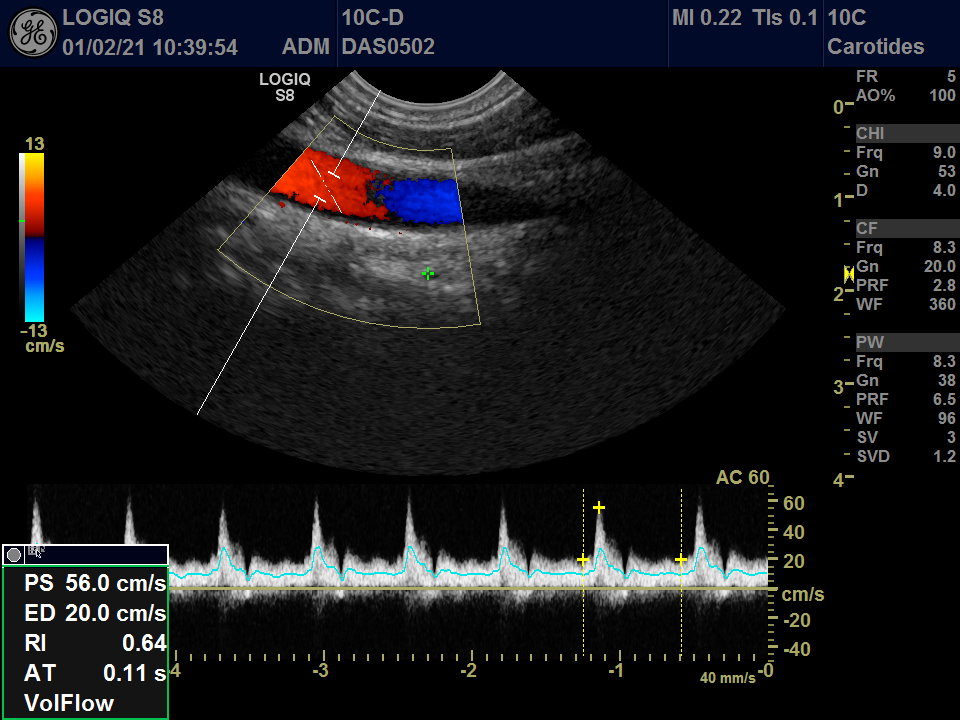Screen dimensions: 960x720
Task: Click the RI 0.64 result row
Action: pyautogui.click(x=95, y=643)
